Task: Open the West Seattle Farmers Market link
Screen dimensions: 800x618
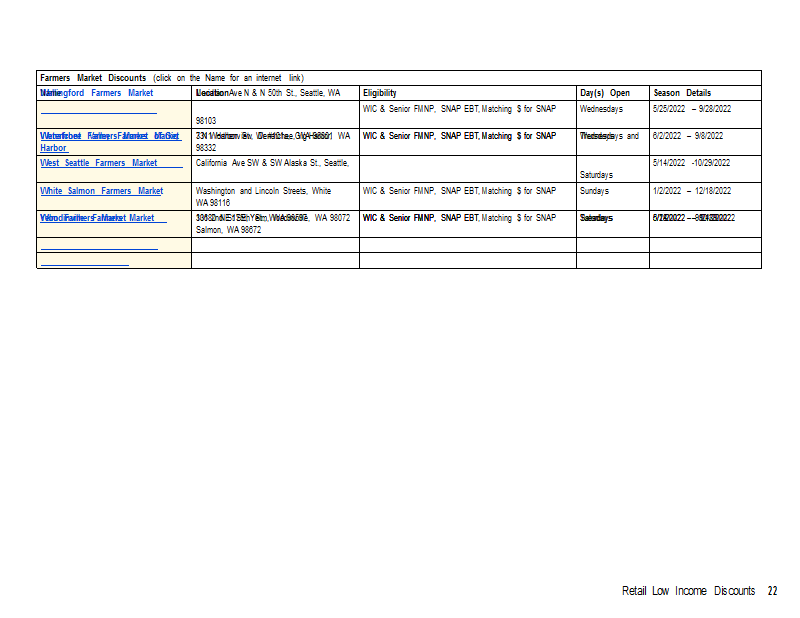Action: coord(98,163)
